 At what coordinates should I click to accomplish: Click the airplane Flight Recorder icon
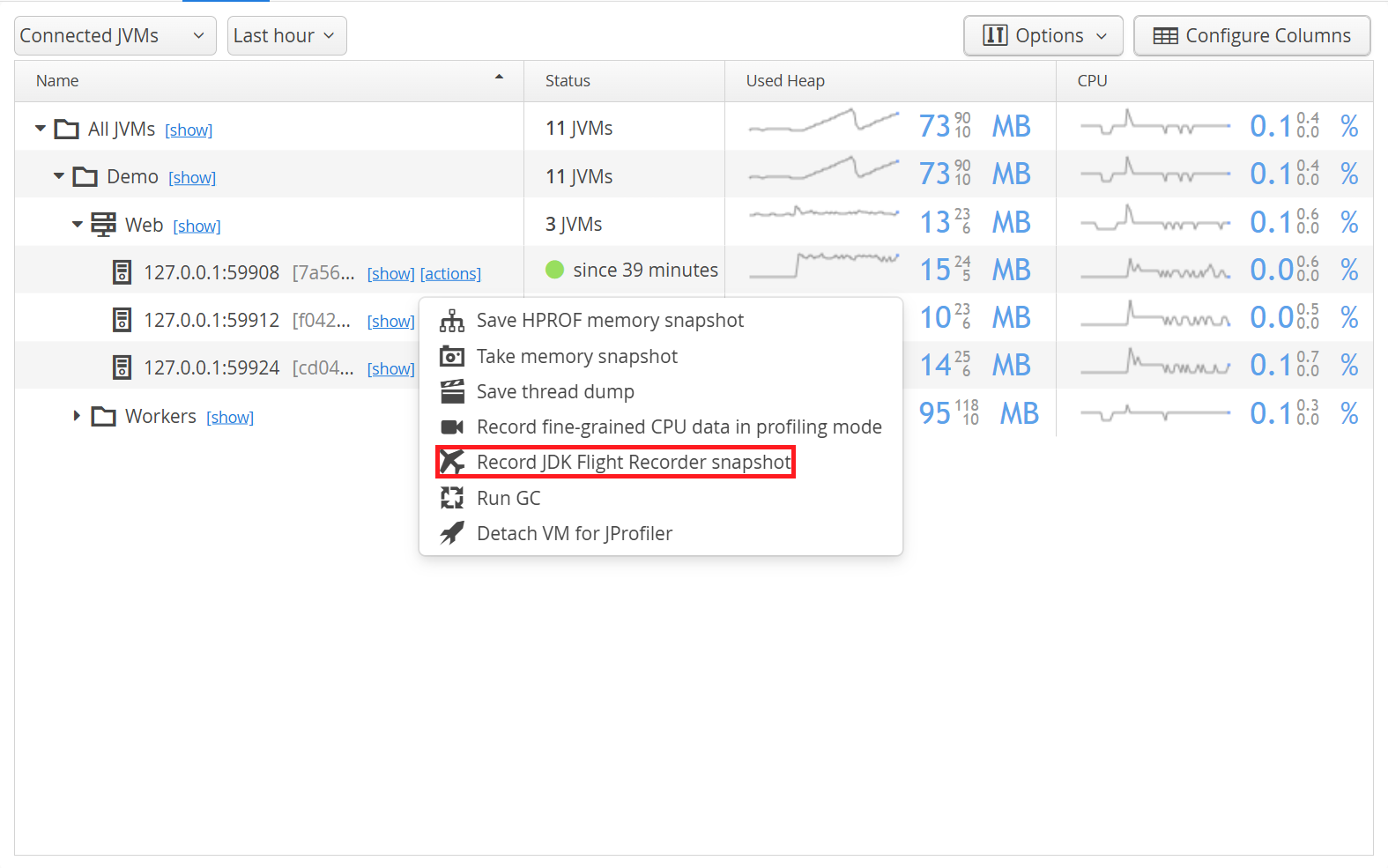point(452,462)
